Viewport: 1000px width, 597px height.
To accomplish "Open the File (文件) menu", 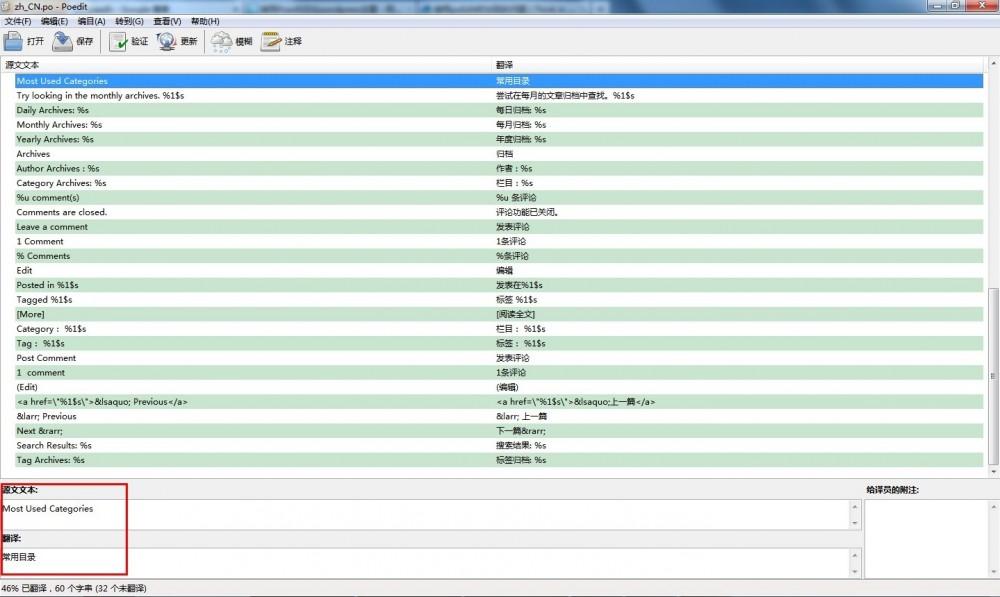I will point(18,21).
